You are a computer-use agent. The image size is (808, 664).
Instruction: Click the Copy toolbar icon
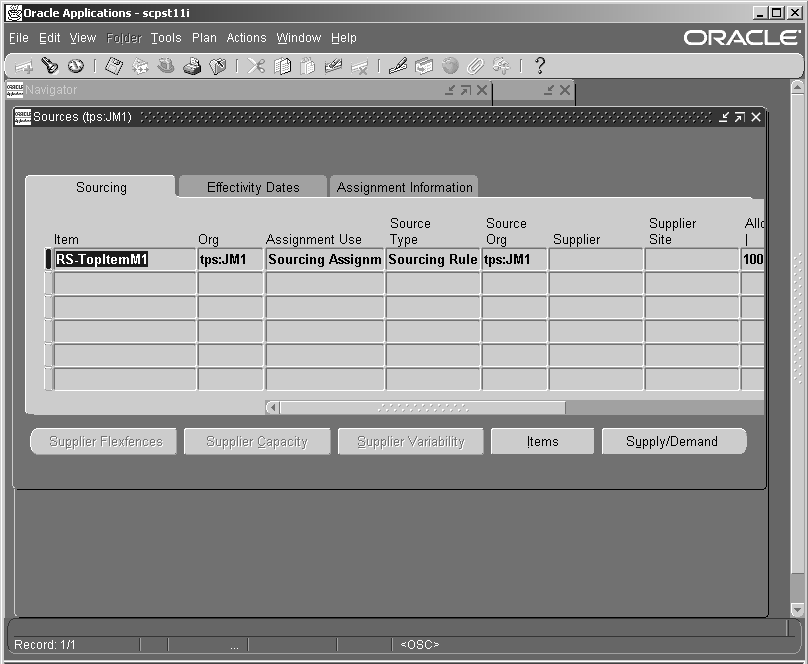tap(282, 66)
